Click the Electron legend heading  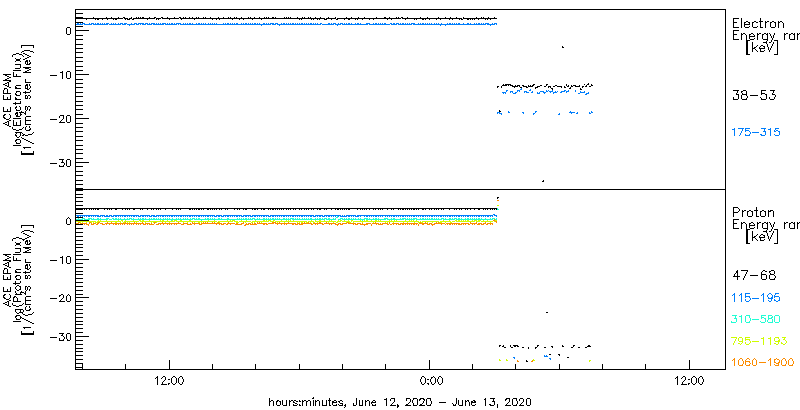[758, 23]
